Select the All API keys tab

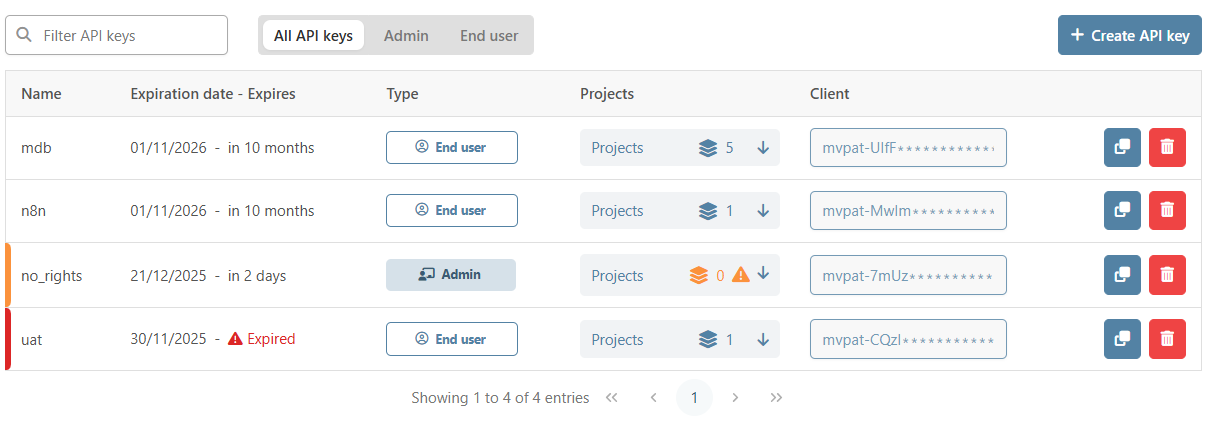[x=313, y=35]
